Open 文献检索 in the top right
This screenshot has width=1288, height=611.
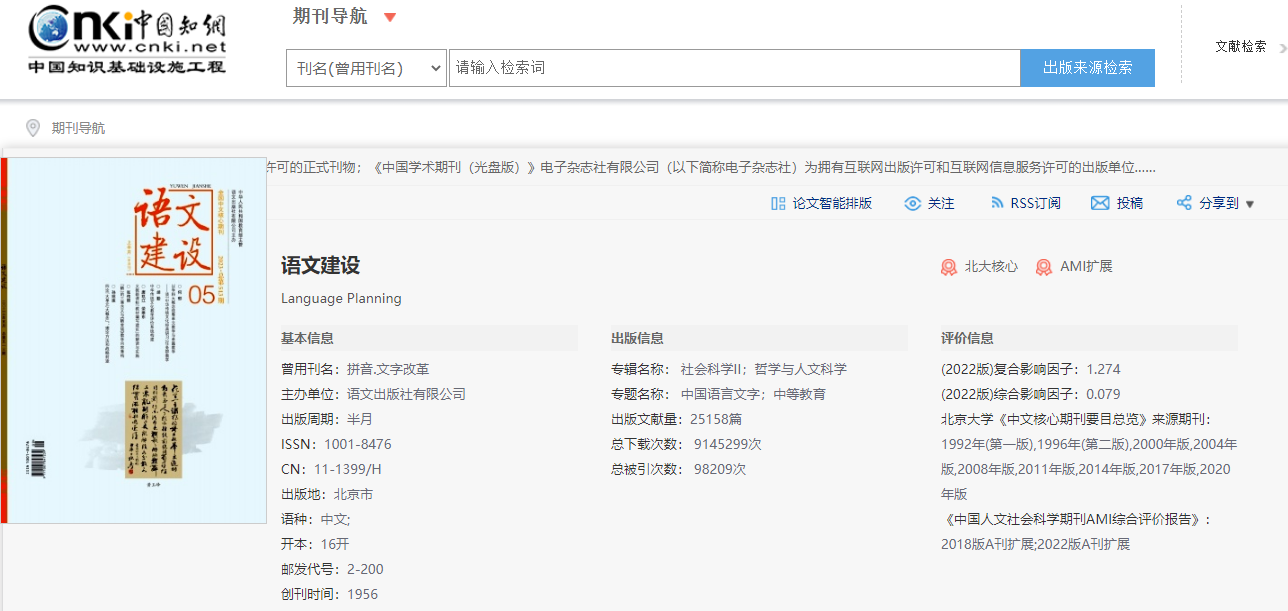(1241, 46)
